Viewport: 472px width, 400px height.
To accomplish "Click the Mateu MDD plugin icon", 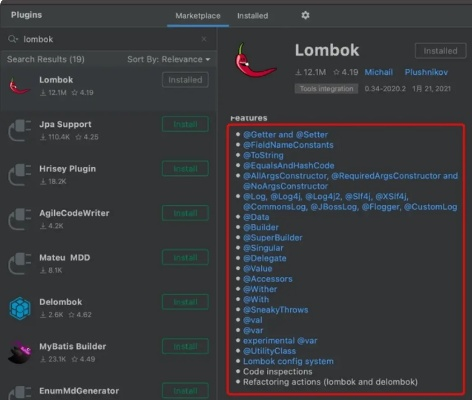I will pyautogui.click(x=20, y=263).
